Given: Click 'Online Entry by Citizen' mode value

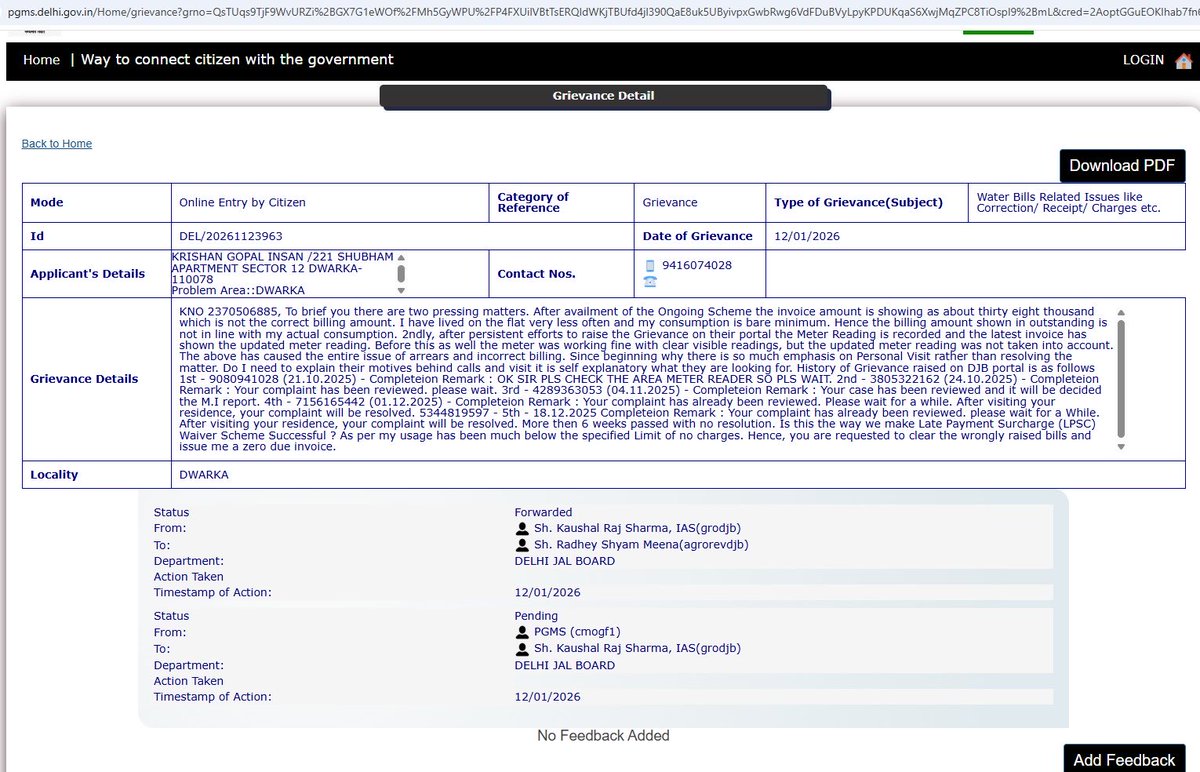Looking at the screenshot, I should click(x=242, y=202).
